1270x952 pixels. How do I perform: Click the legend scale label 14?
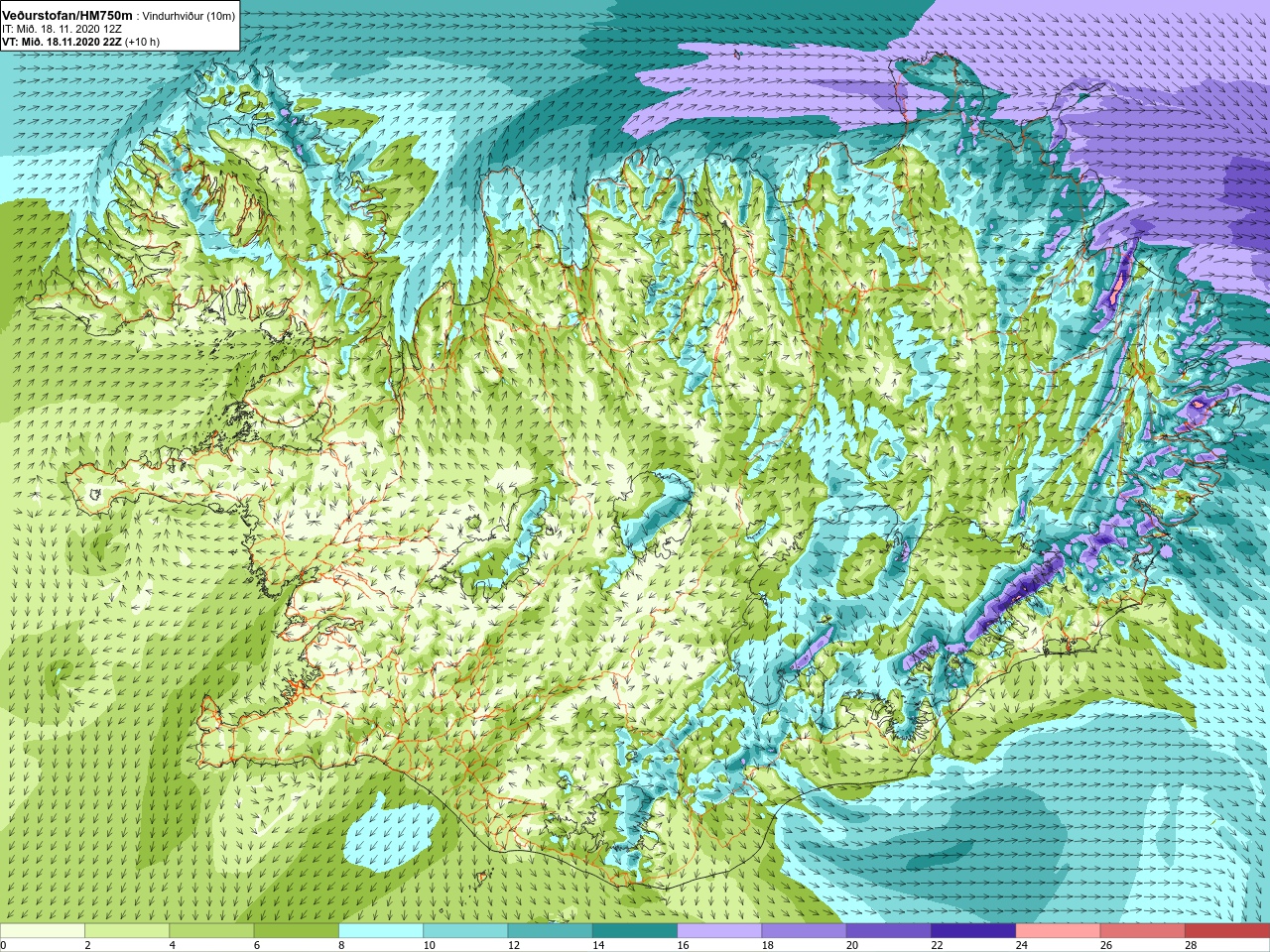(x=598, y=945)
